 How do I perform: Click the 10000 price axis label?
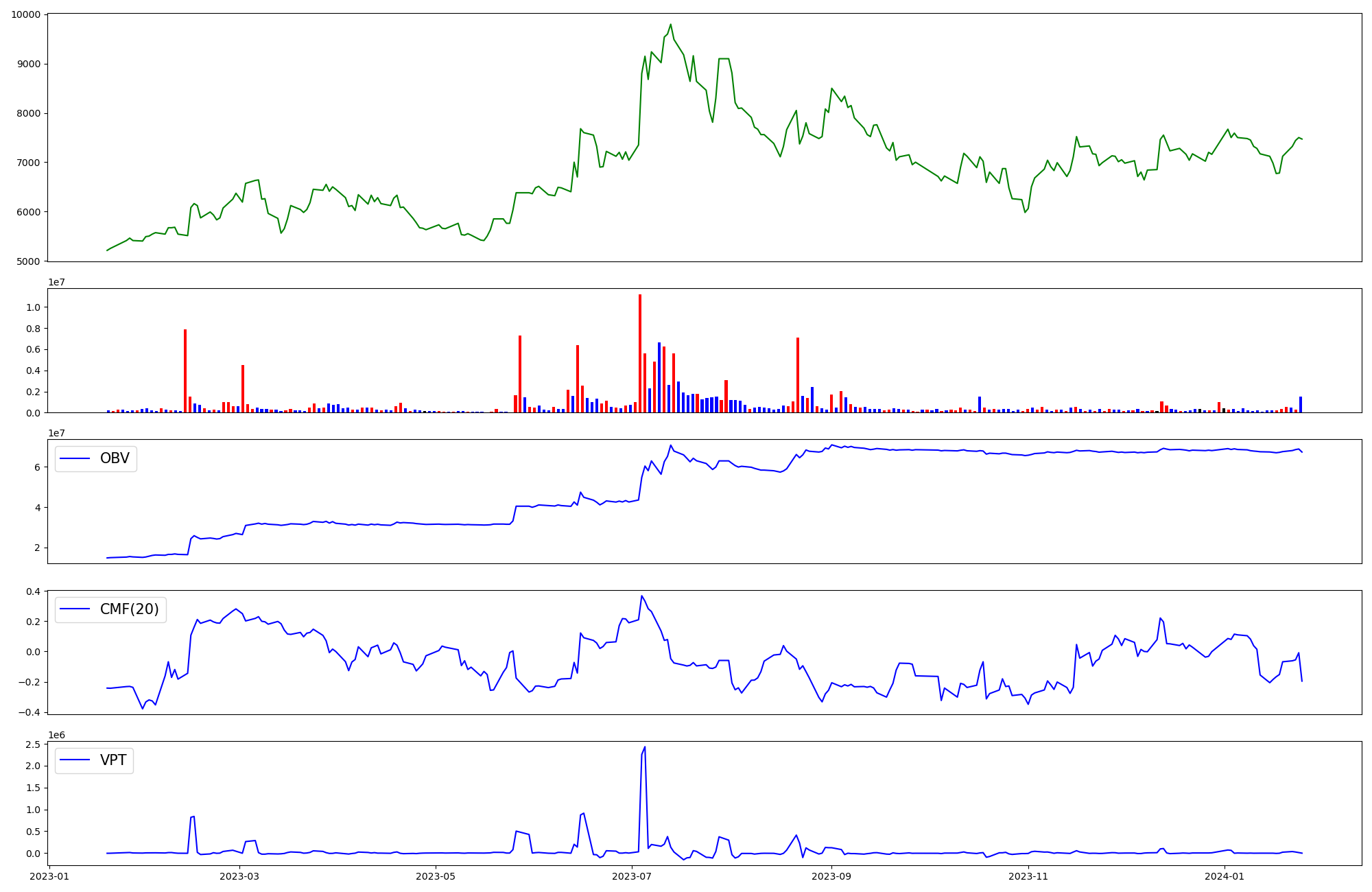[25, 14]
